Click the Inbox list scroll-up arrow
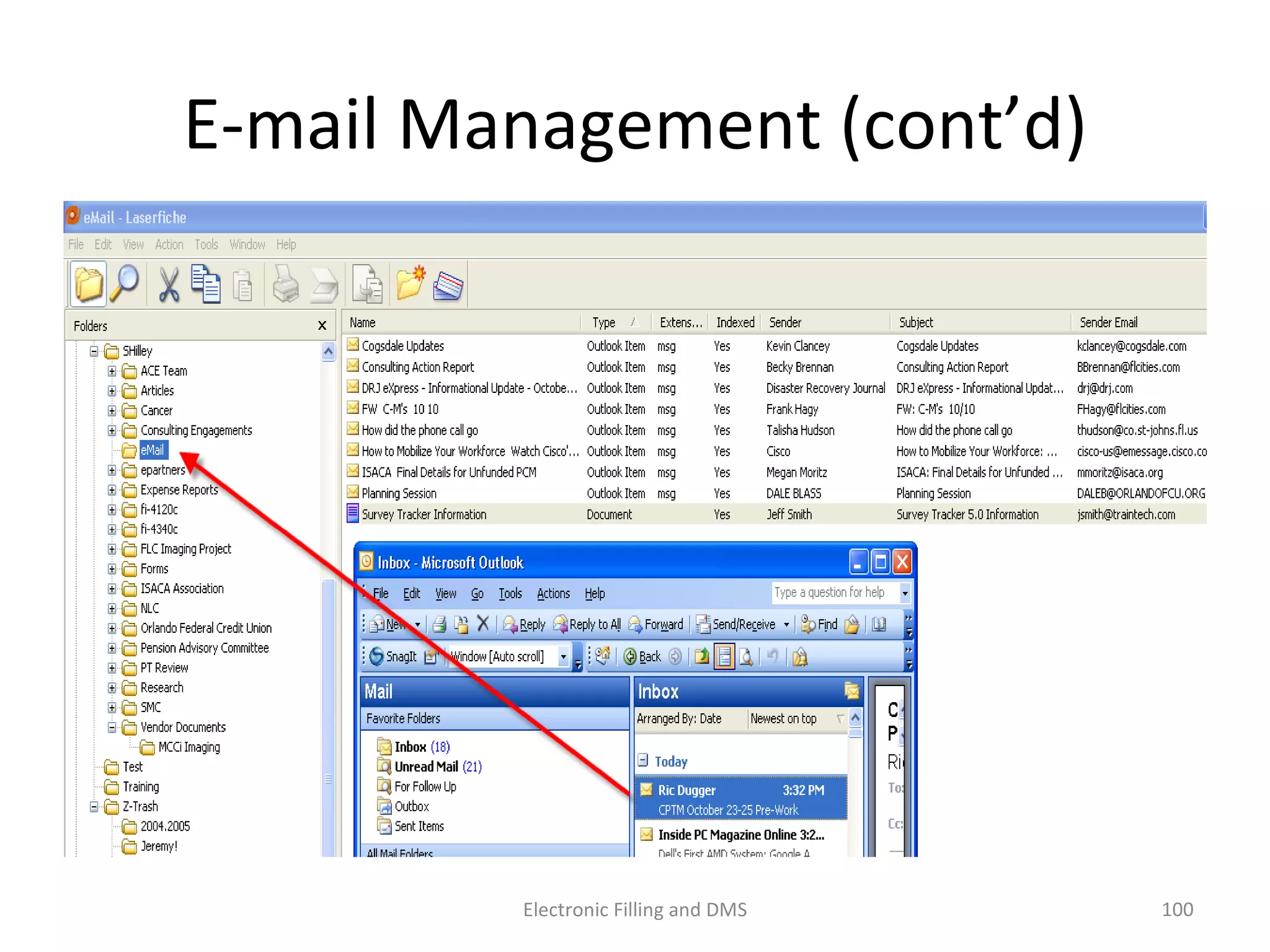1270x952 pixels. click(x=855, y=718)
